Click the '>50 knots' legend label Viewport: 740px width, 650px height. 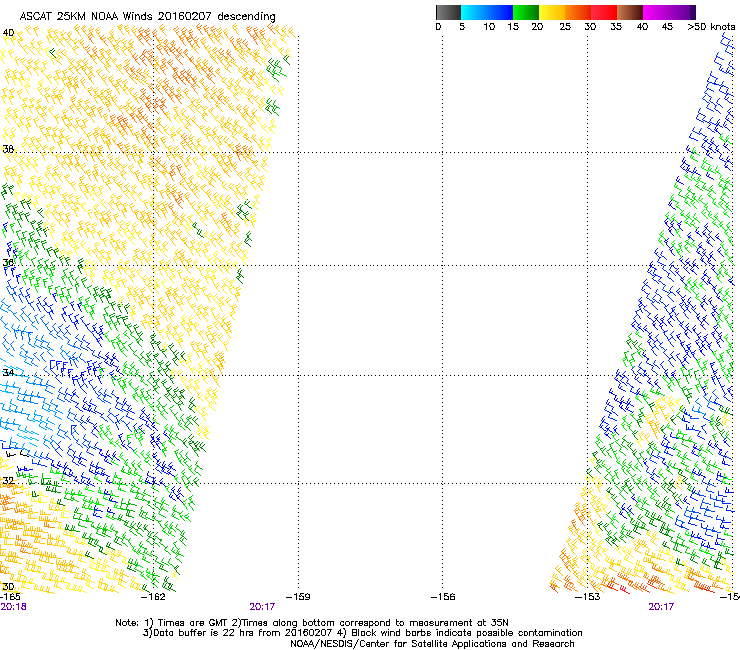(711, 27)
